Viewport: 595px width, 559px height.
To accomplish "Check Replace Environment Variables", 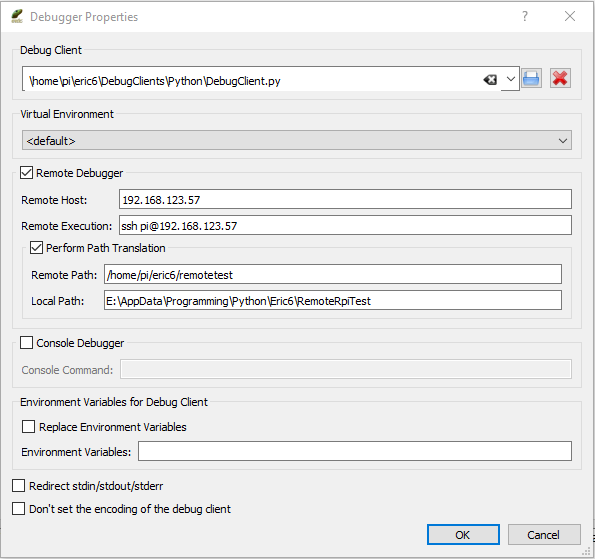I will pyautogui.click(x=28, y=427).
